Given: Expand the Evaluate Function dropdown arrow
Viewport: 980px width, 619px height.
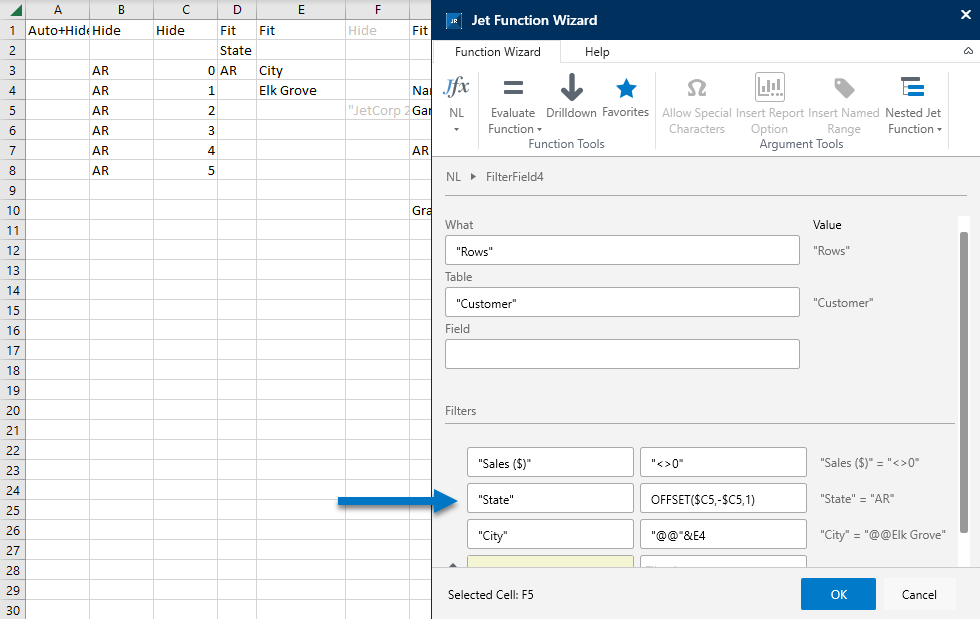Looking at the screenshot, I should coord(539,129).
